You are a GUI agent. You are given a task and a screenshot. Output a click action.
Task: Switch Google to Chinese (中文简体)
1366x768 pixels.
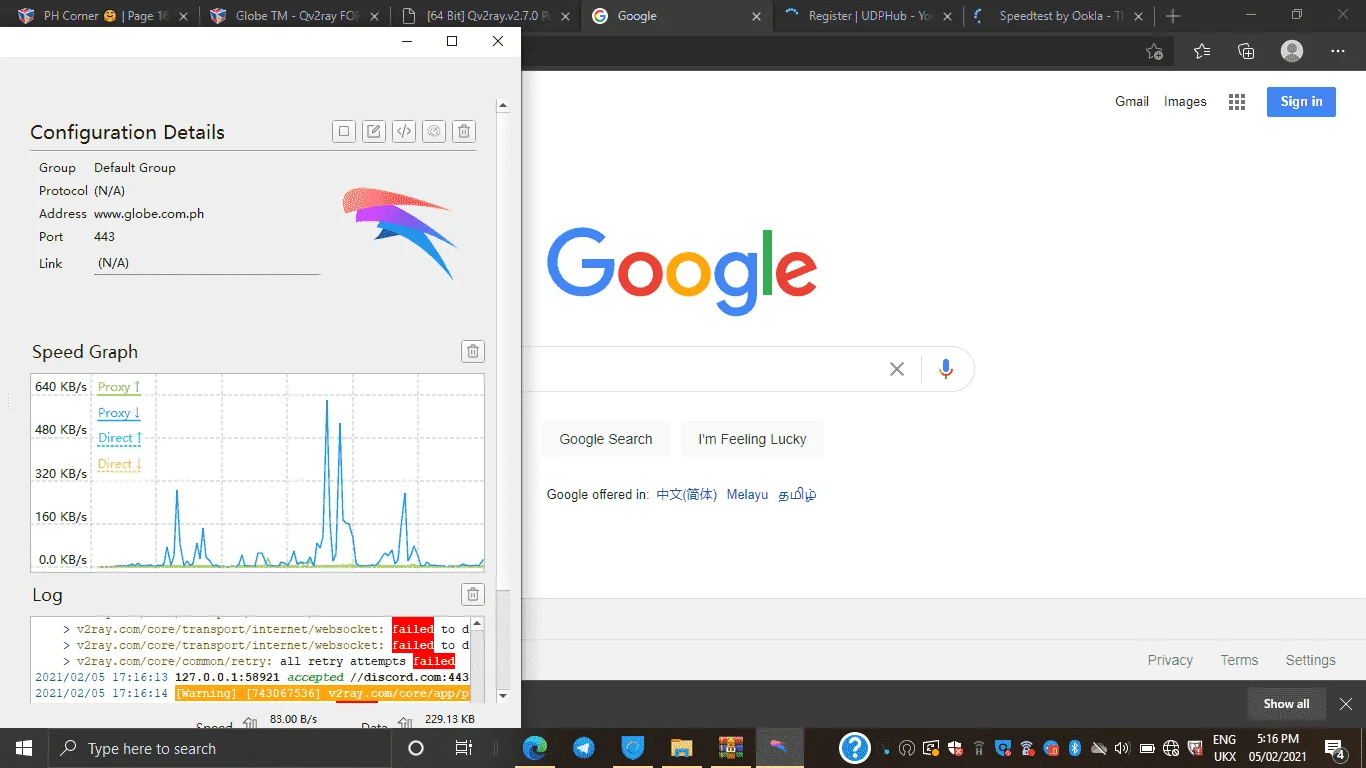pyautogui.click(x=687, y=494)
